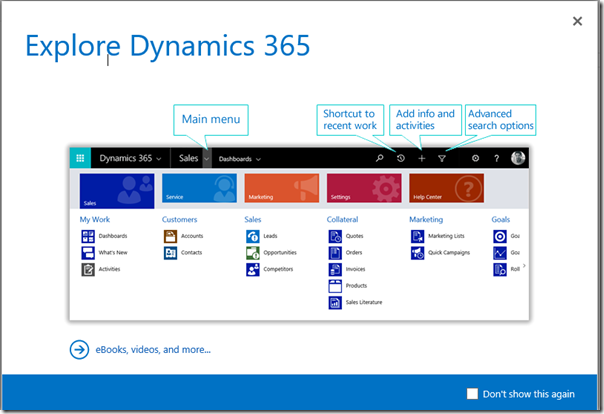
Task: Expand the Dynamics 365 dropdown chevron
Action: [159, 159]
